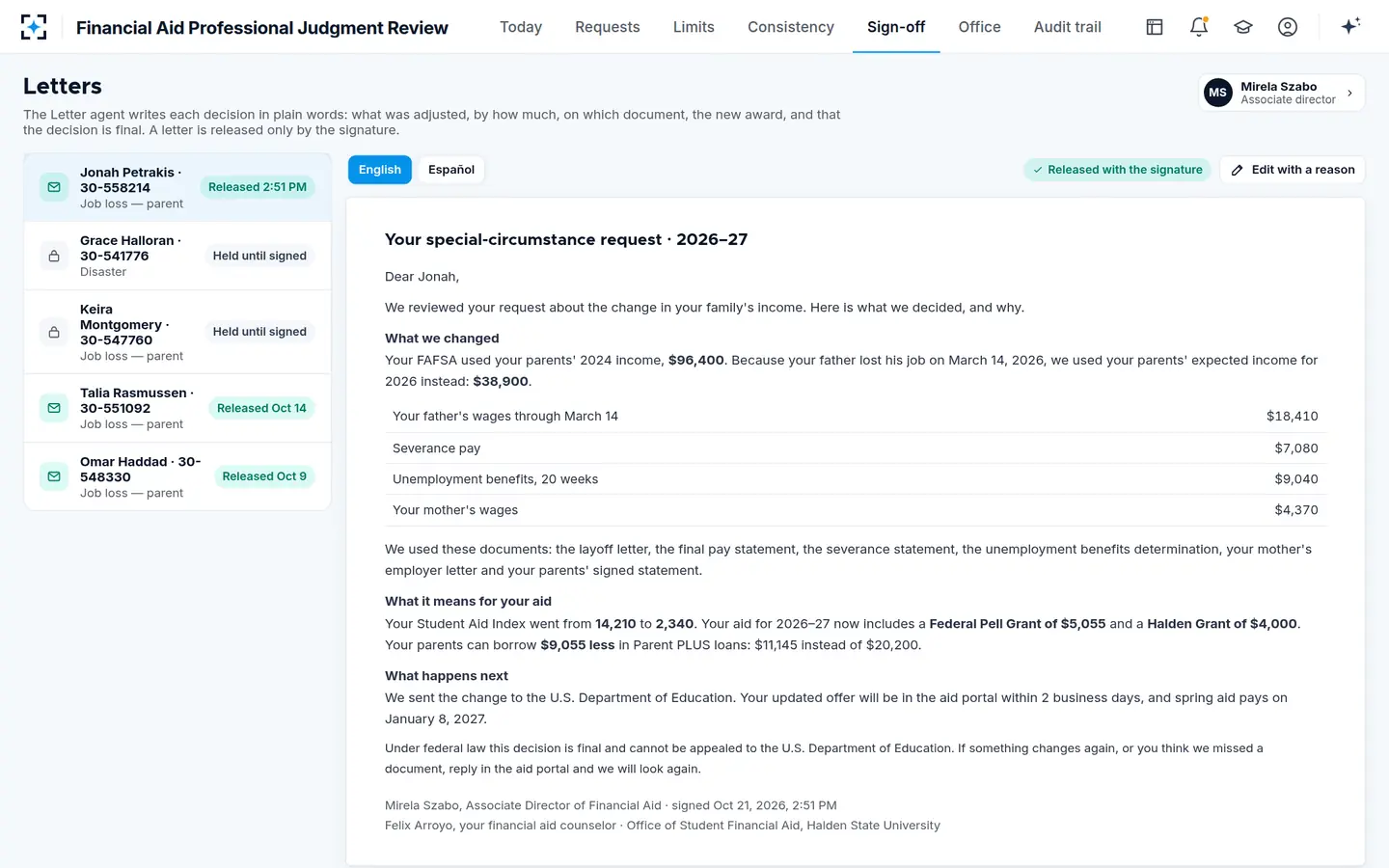
Task: Click the Letters page heading
Action: coord(63,86)
